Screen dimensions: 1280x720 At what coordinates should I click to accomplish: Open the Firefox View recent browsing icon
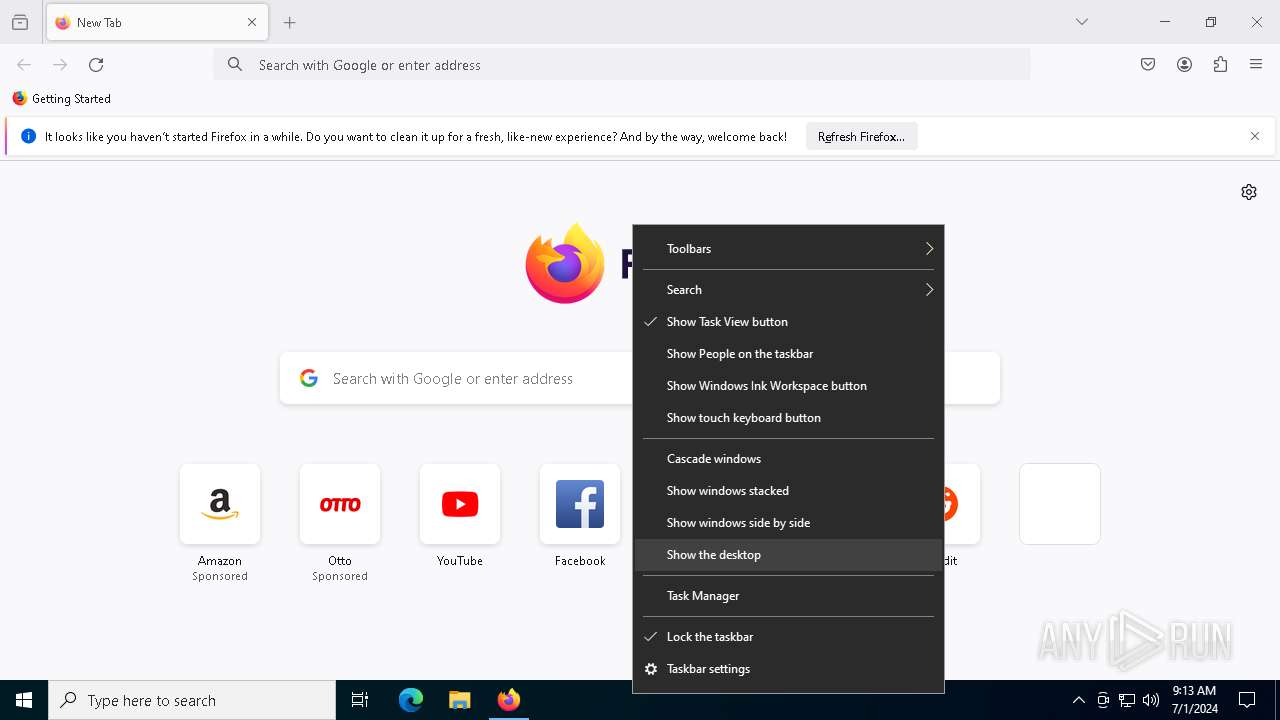tap(20, 22)
